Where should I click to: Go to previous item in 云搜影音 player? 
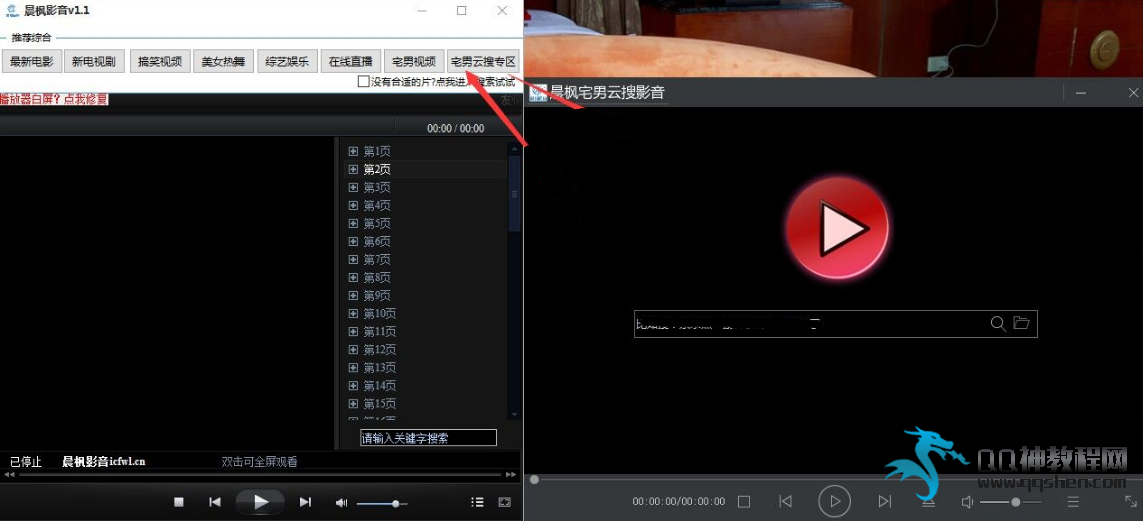point(785,501)
